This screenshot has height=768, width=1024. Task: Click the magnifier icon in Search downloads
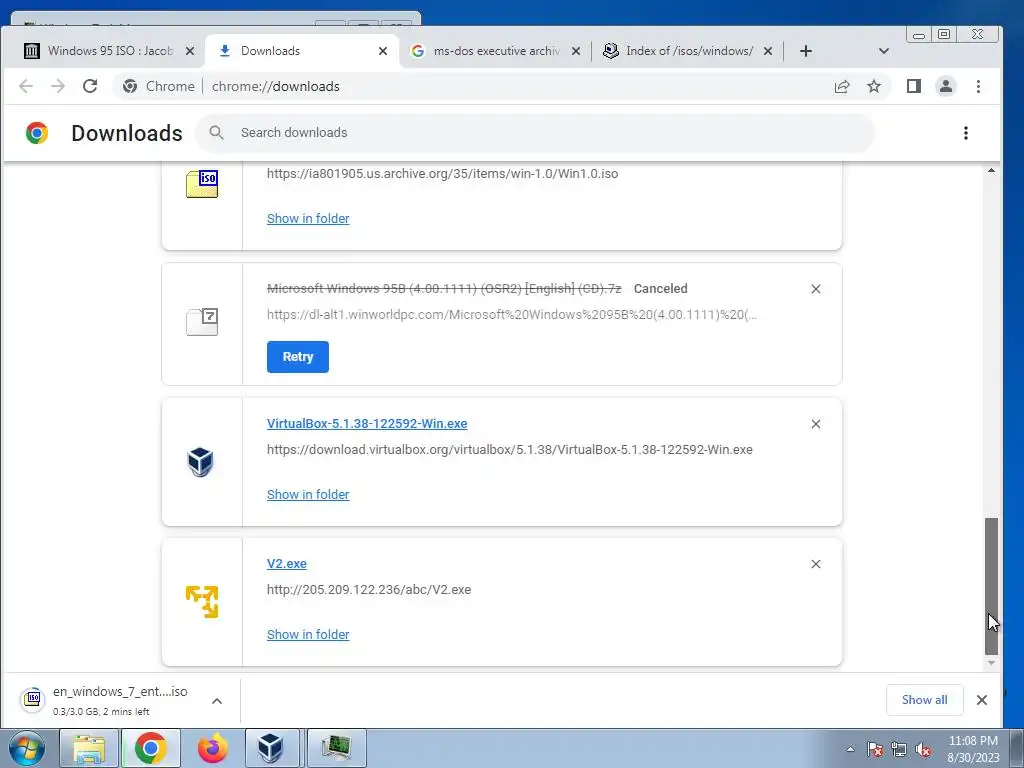[217, 133]
